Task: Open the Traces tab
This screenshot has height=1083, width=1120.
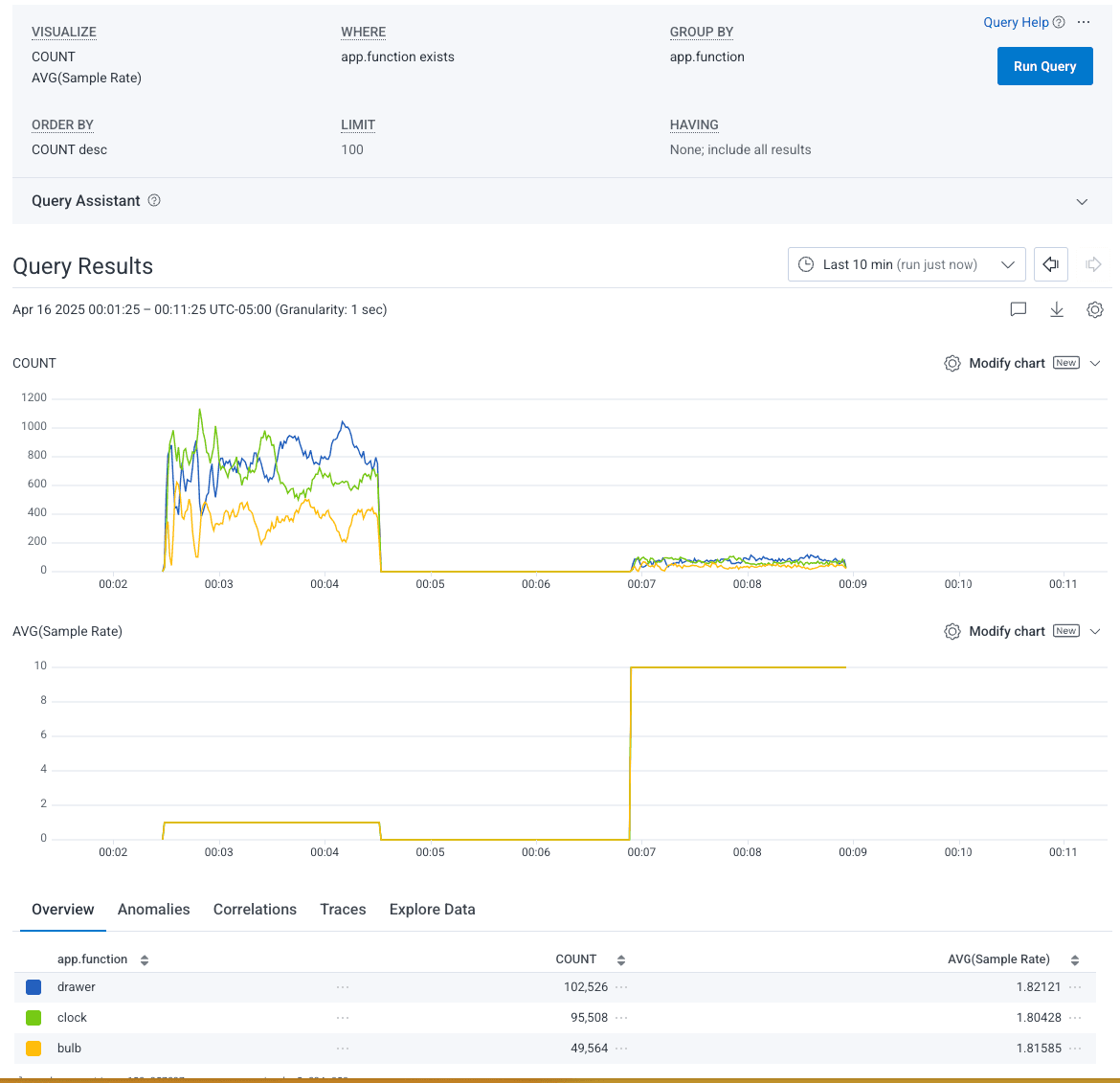Action: [x=343, y=910]
